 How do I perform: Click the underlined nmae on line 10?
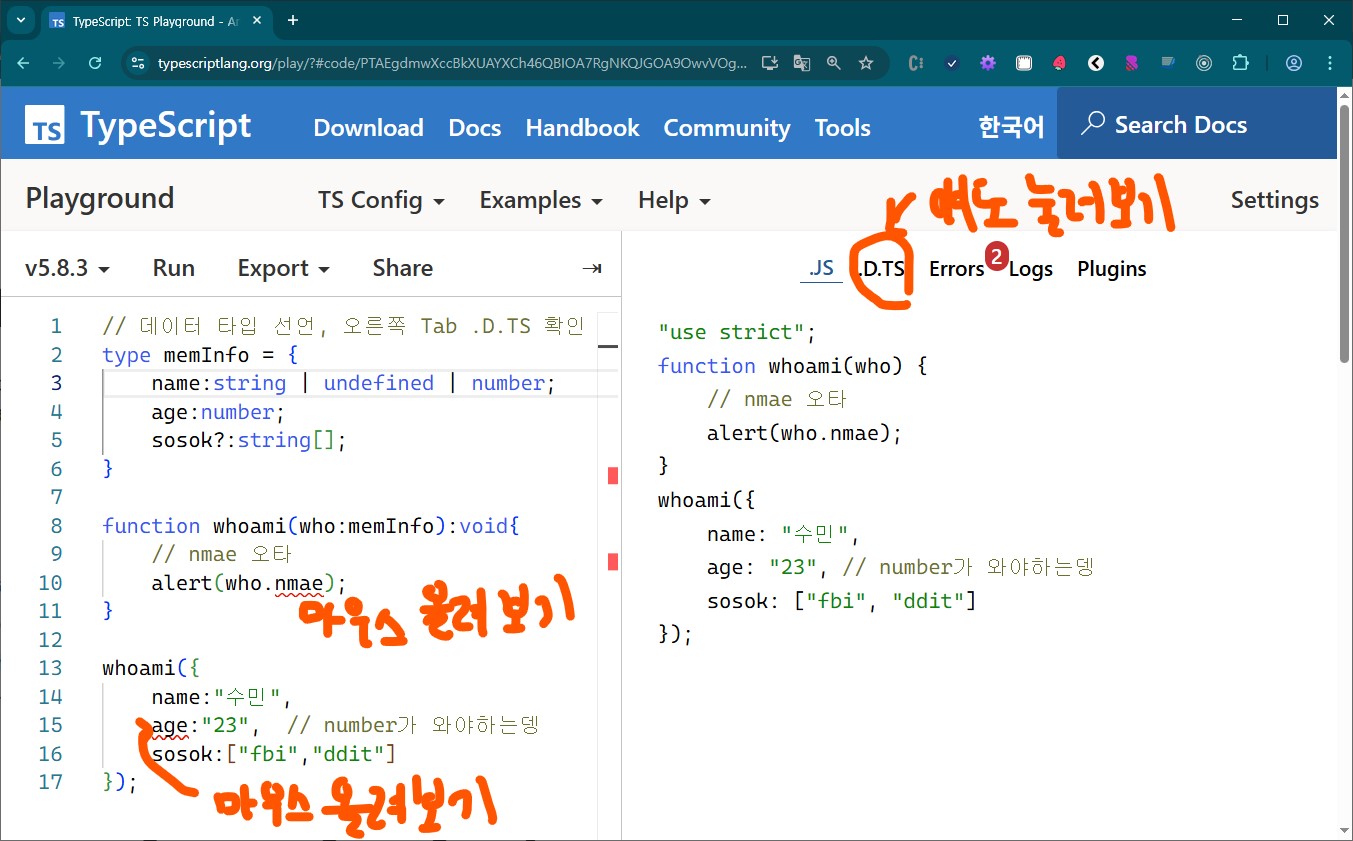(299, 583)
